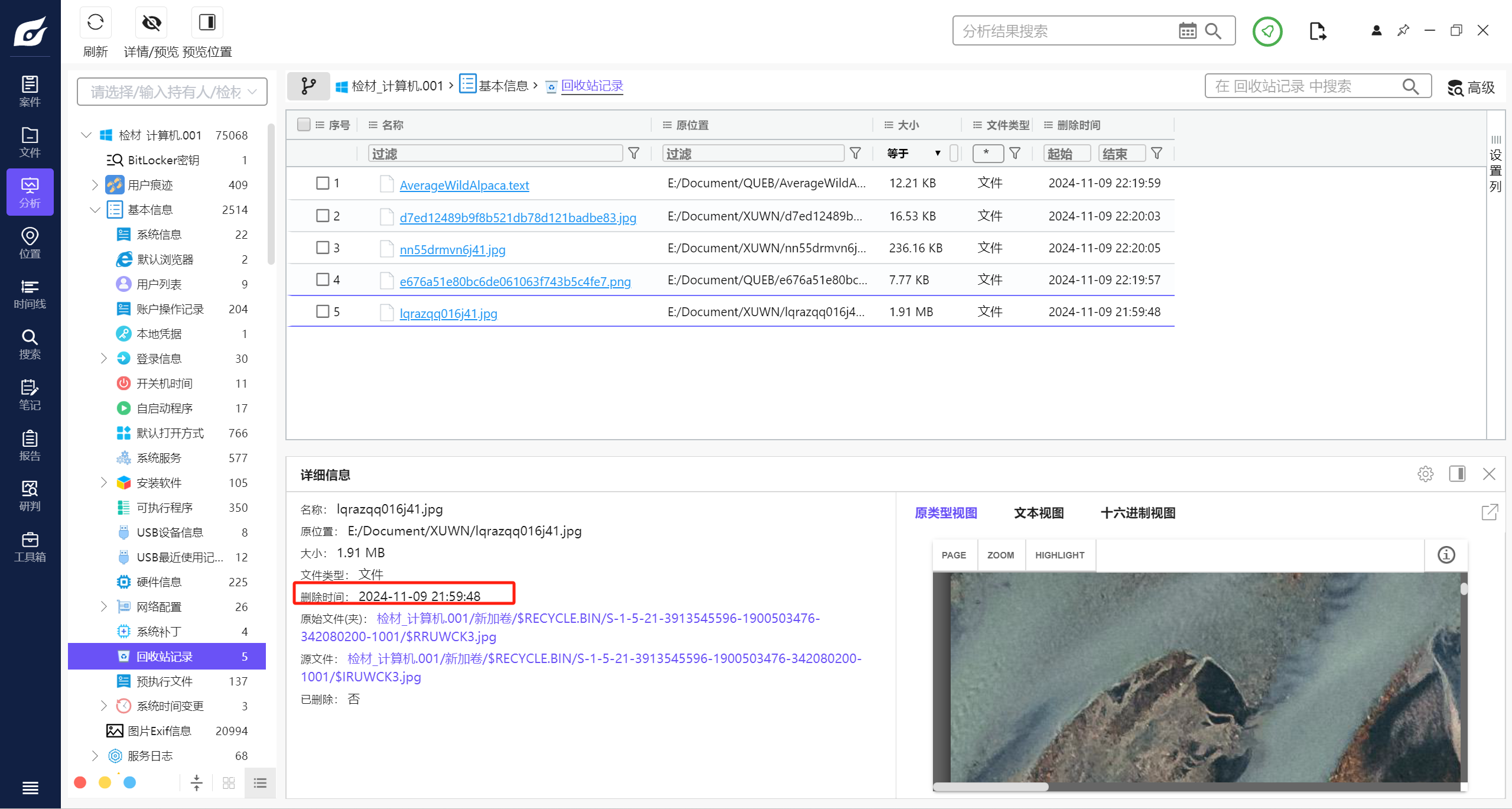Switch to the 十六进制视图 tab
This screenshot has height=809, width=1512.
click(1137, 513)
